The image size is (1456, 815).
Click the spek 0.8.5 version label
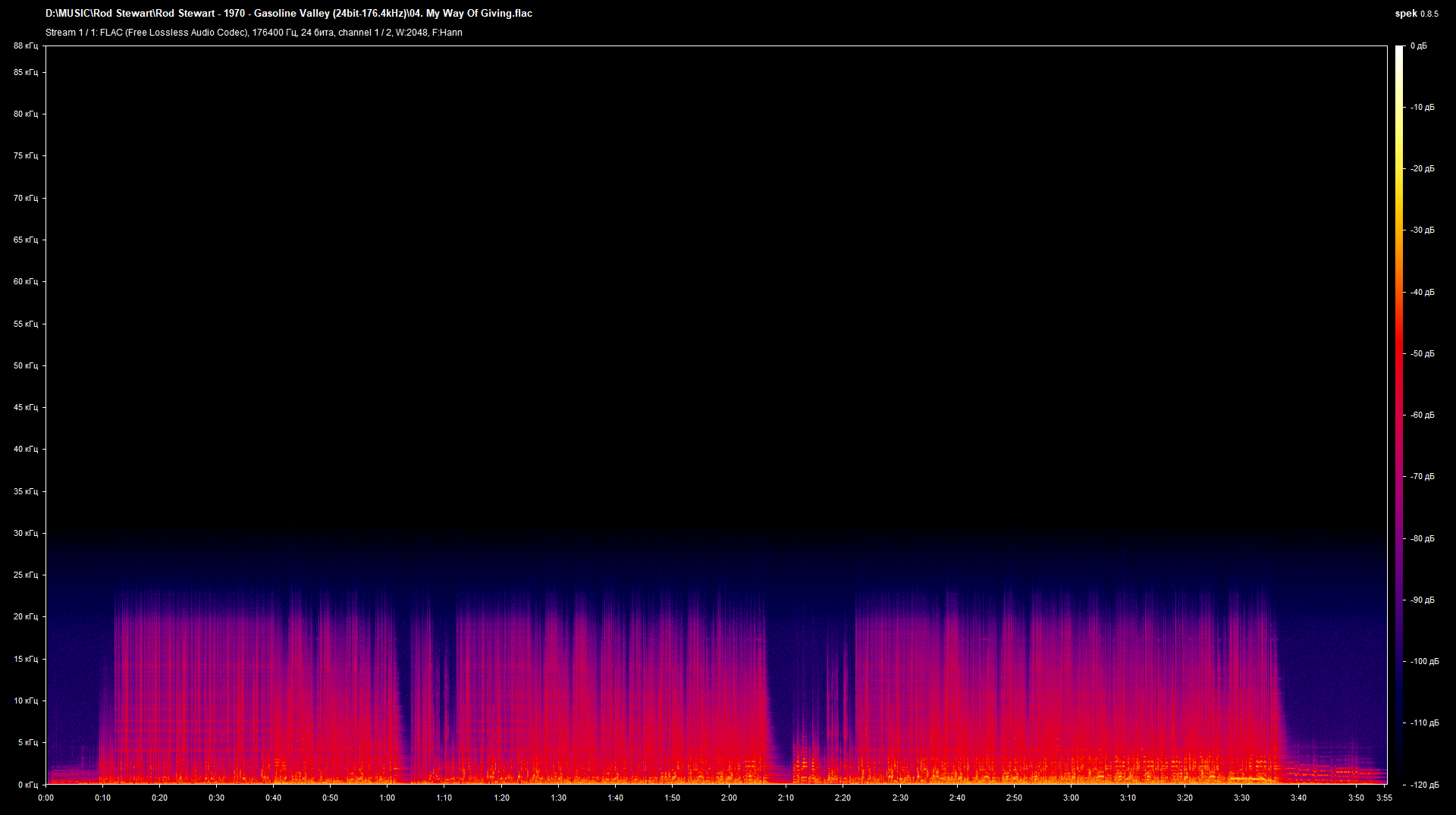click(x=1417, y=14)
